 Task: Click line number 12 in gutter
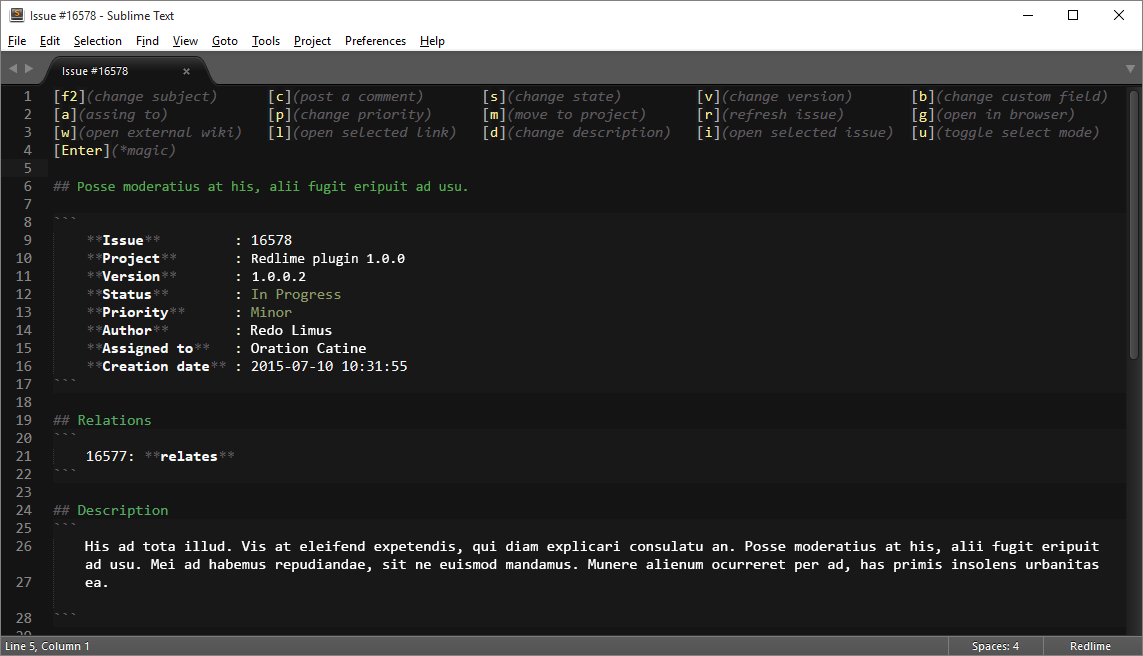click(x=23, y=294)
